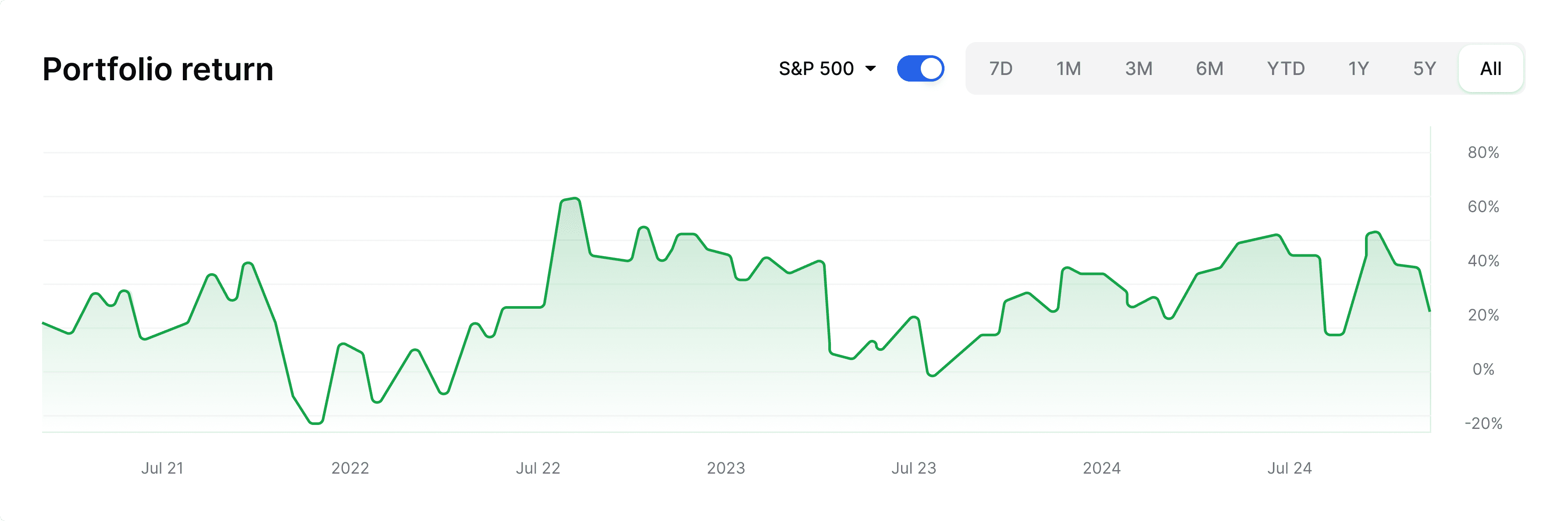Click the chart's highest peak after Jul 22
Viewport: 1568px width, 521px height.
[x=571, y=200]
